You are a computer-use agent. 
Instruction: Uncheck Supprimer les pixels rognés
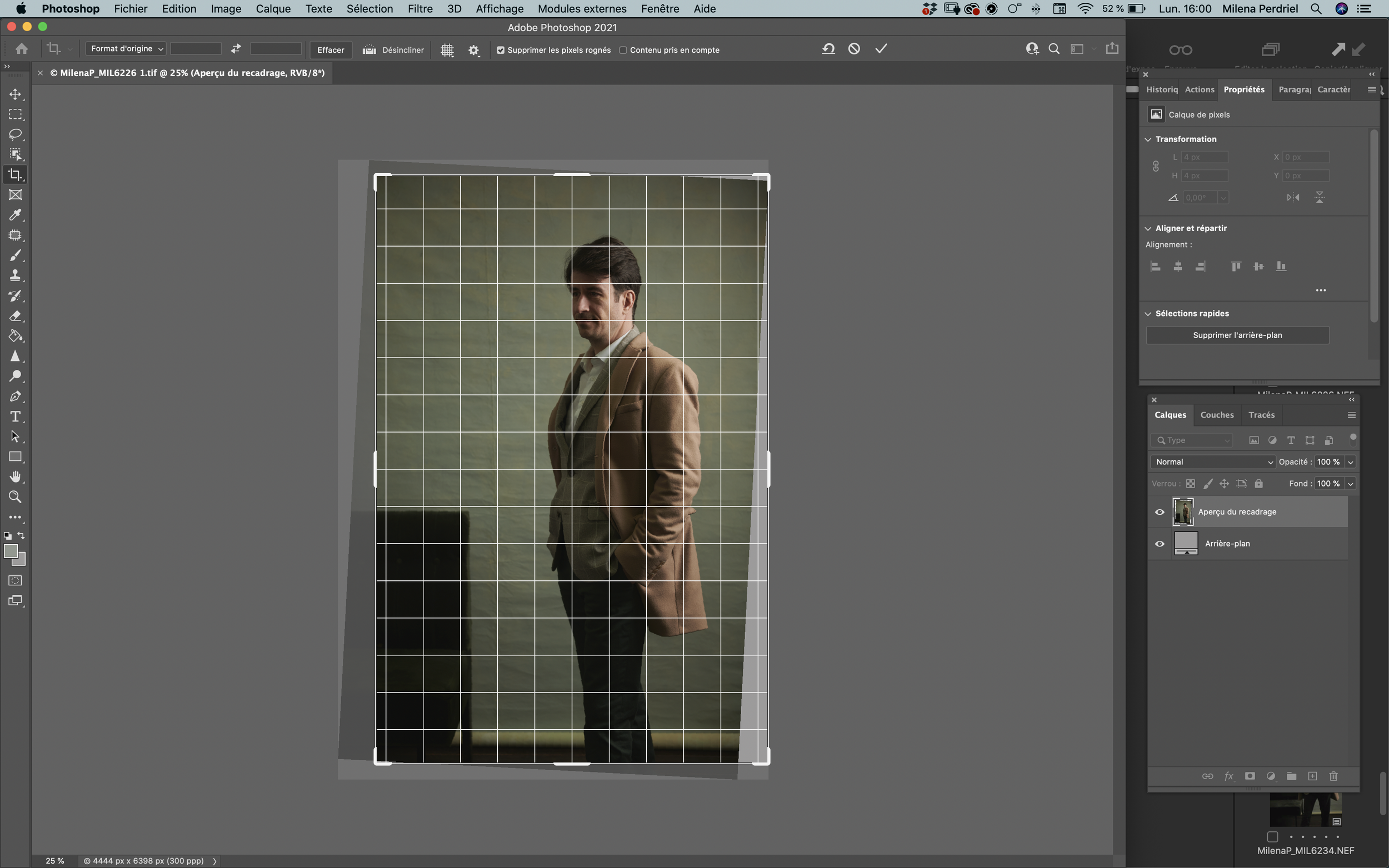pyautogui.click(x=501, y=50)
